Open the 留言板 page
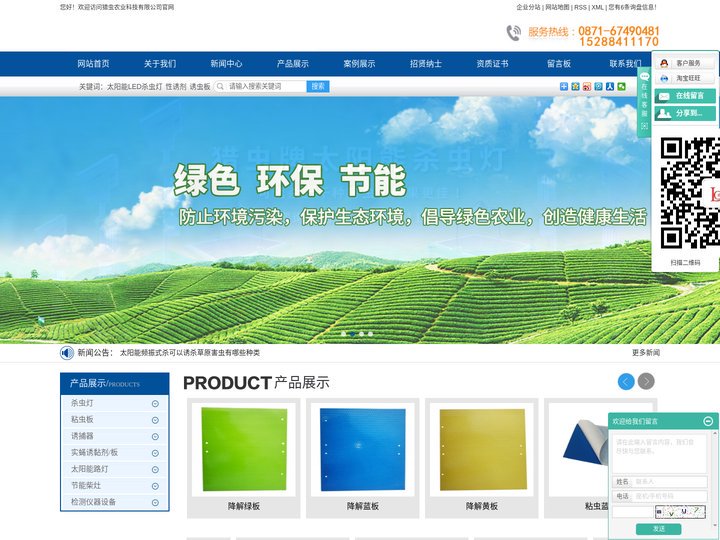The height and width of the screenshot is (540, 720). [x=559, y=64]
